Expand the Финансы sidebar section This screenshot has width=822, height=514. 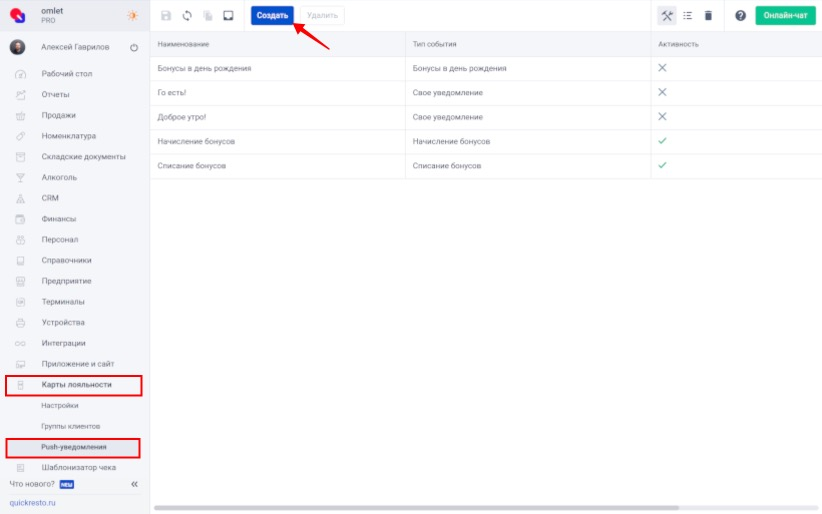(58, 219)
